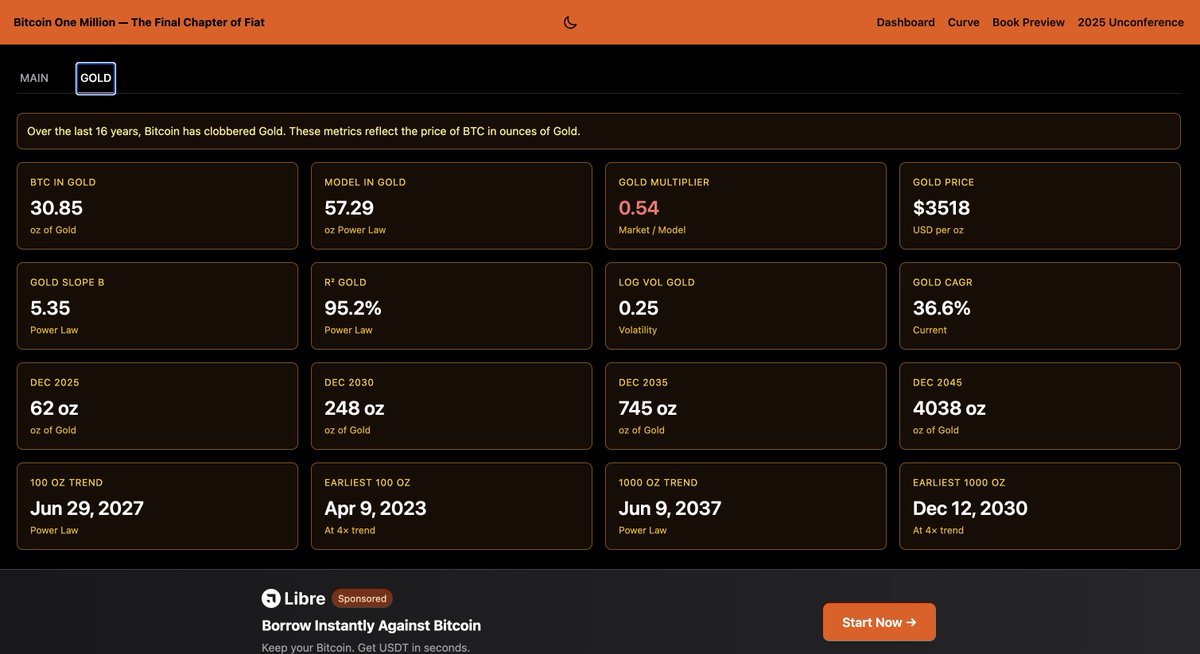Click the Dec 2030 248 oz value
This screenshot has width=1200, height=654.
(354, 408)
